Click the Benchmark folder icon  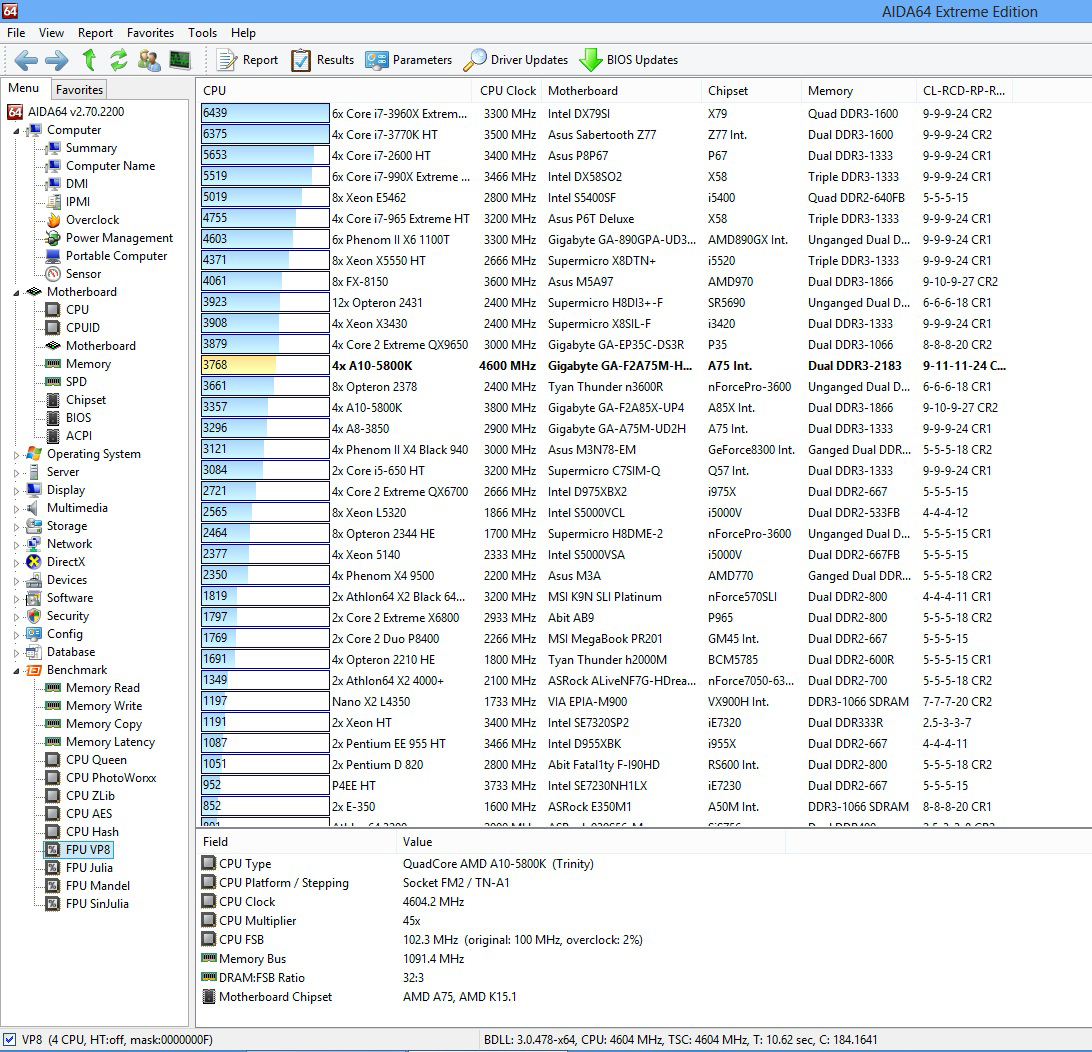coord(33,670)
